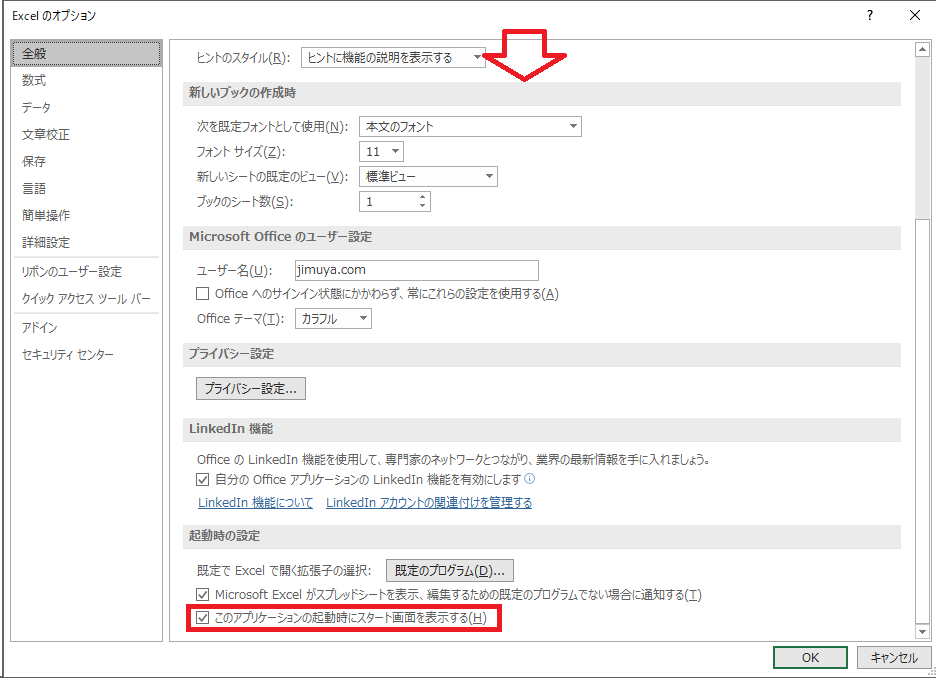The image size is (936, 678).
Task: Select the 数式 category
Action: 87,80
